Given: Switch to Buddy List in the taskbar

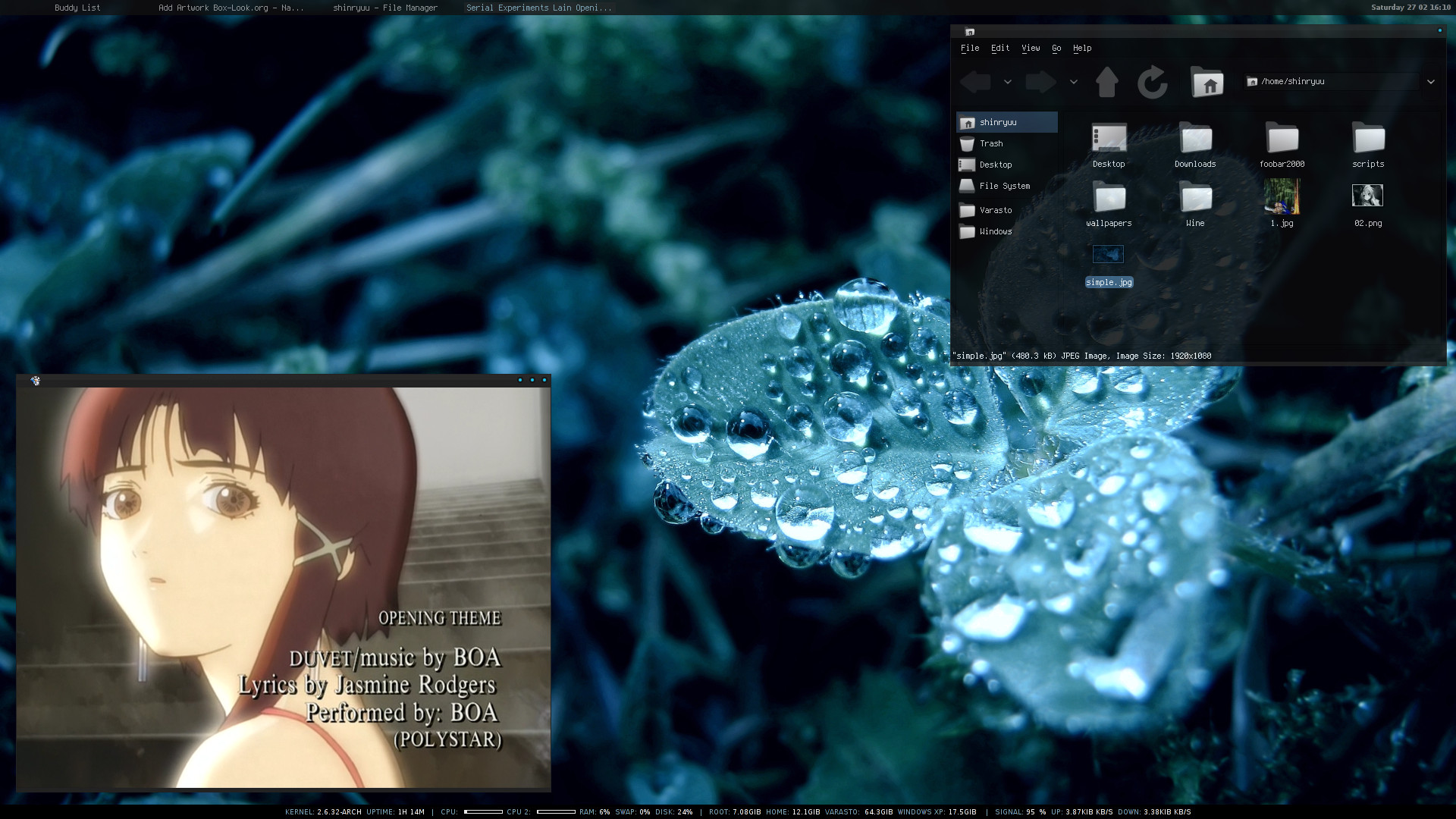Looking at the screenshot, I should click(x=77, y=8).
